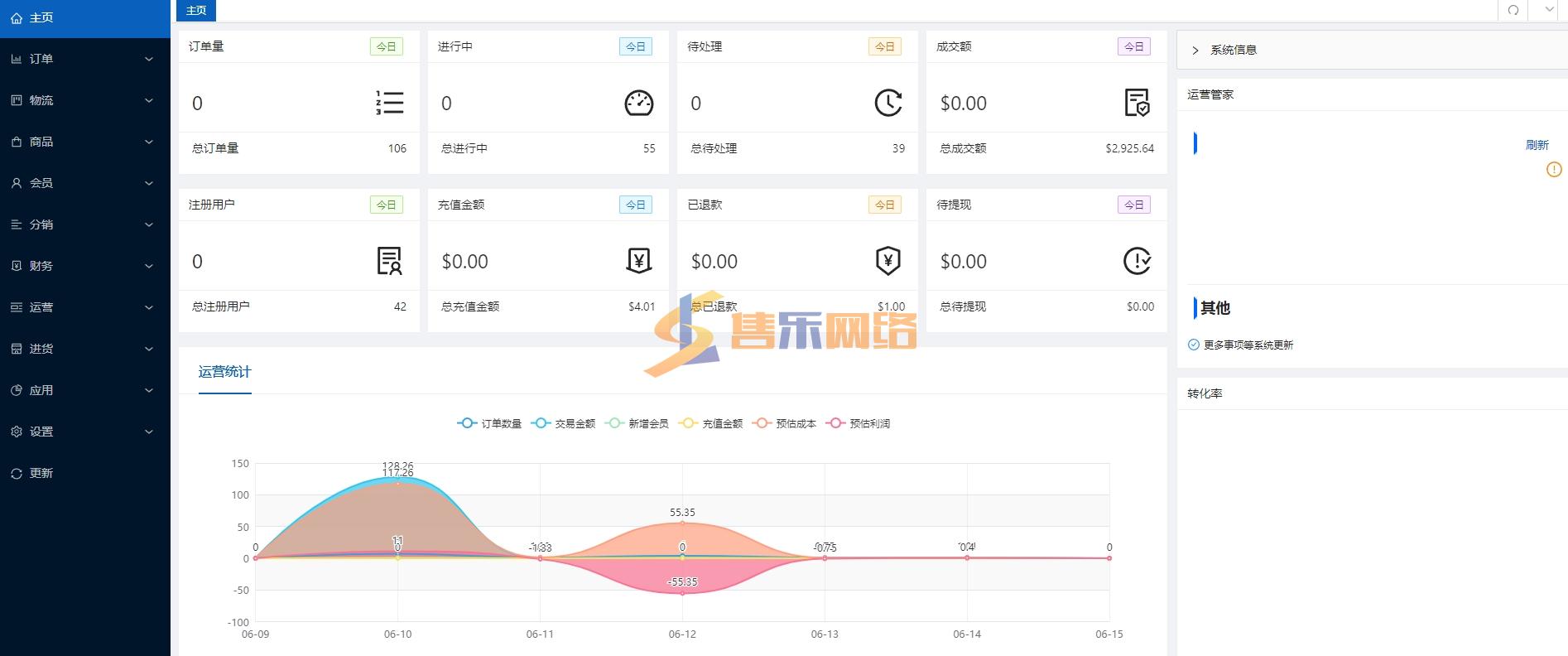Click the 06-12 预估成本 data point 55.35

(x=682, y=523)
